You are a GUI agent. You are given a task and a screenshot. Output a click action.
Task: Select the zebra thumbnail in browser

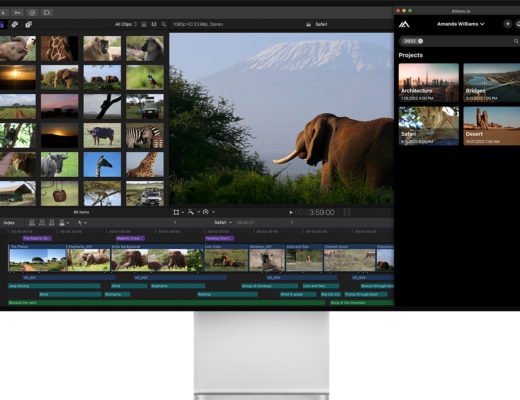pyautogui.click(x=145, y=135)
